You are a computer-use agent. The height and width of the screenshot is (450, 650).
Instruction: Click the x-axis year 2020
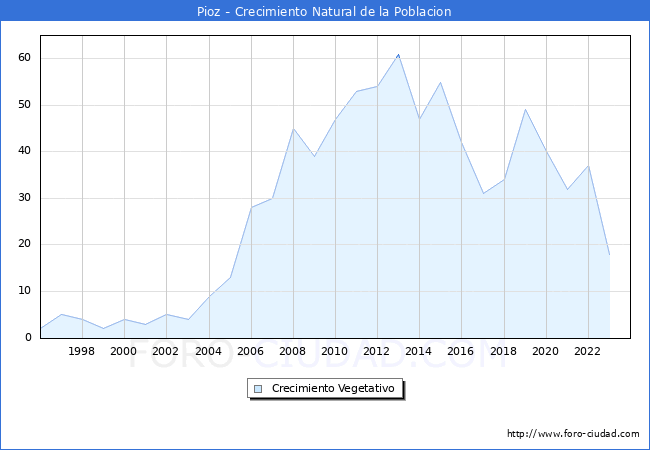[546, 351]
